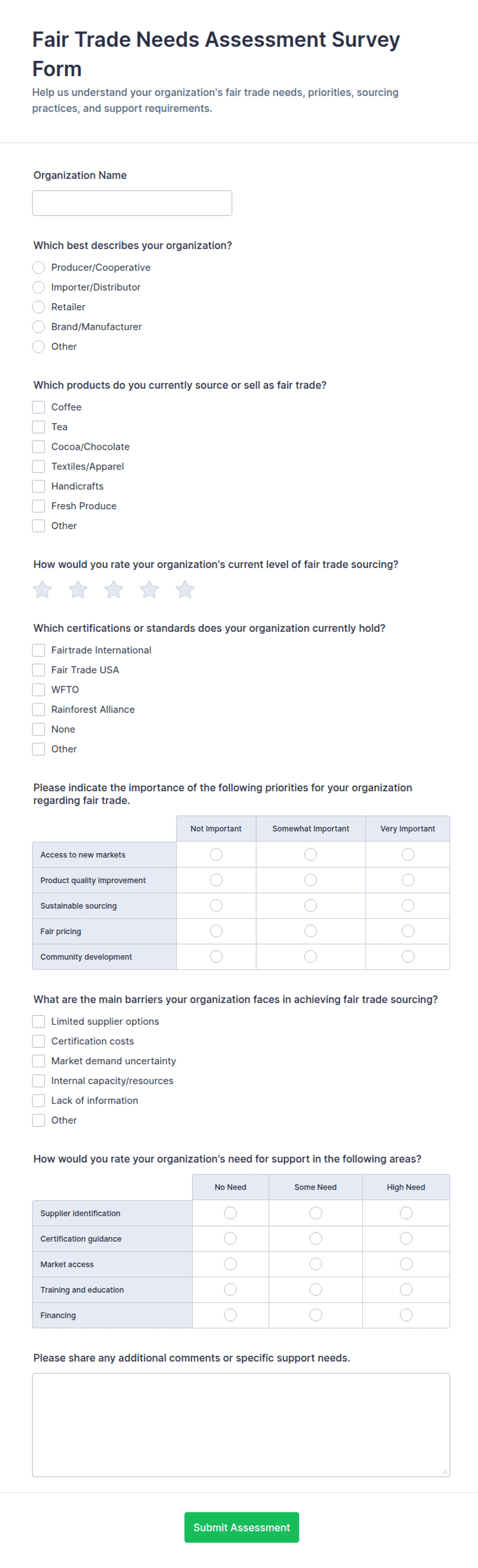Check the Coffee product option
The height and width of the screenshot is (1568, 478).
pyautogui.click(x=39, y=407)
